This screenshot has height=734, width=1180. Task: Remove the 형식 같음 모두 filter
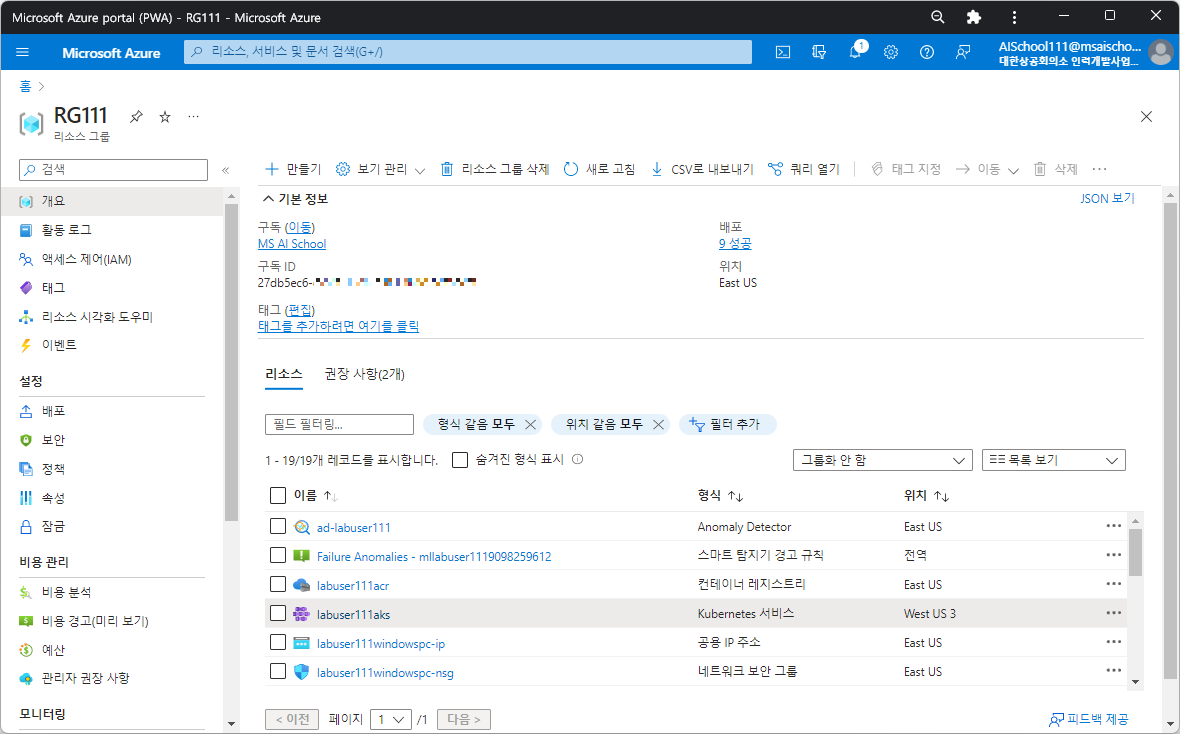click(531, 425)
